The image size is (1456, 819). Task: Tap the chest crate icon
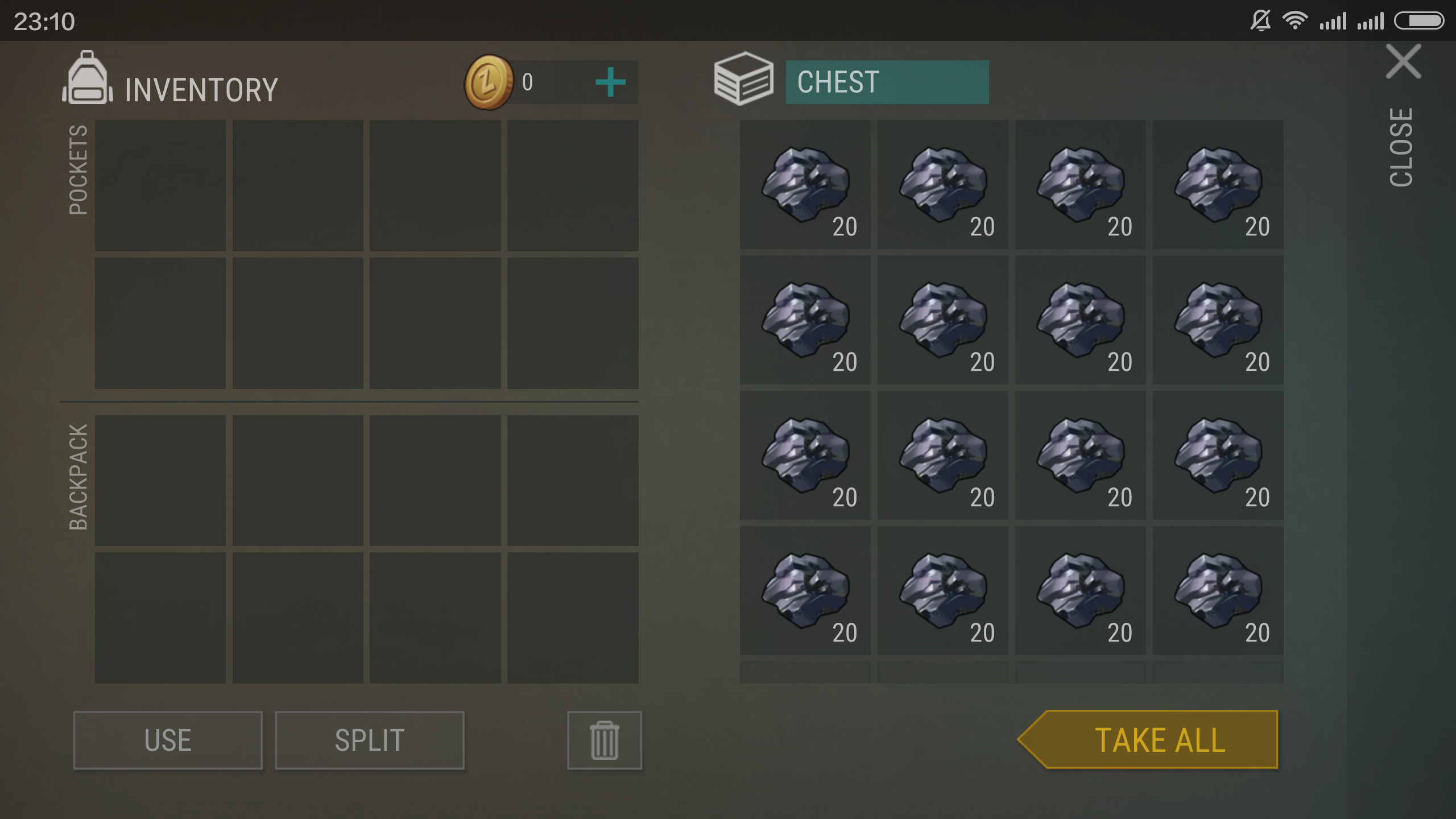point(743,78)
